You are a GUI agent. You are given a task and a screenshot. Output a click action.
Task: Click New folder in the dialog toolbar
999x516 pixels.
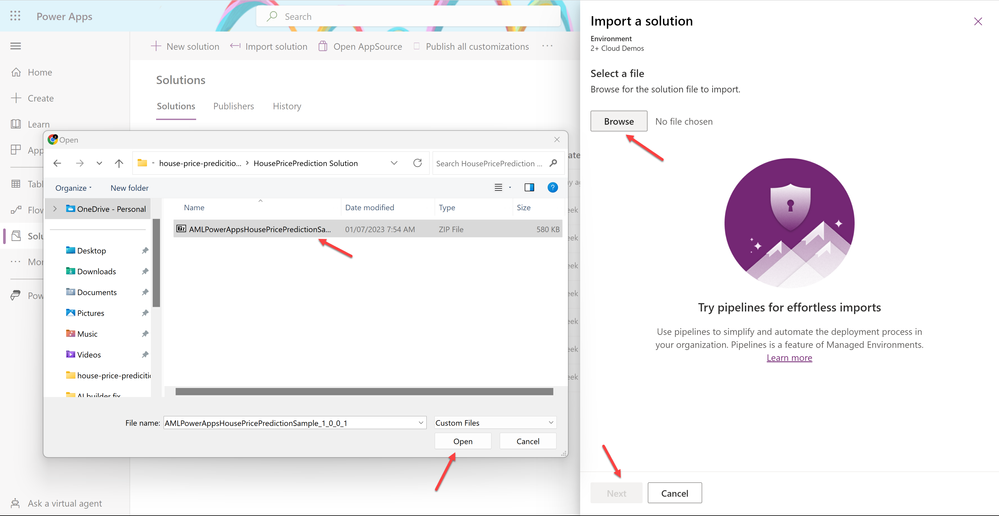click(129, 188)
